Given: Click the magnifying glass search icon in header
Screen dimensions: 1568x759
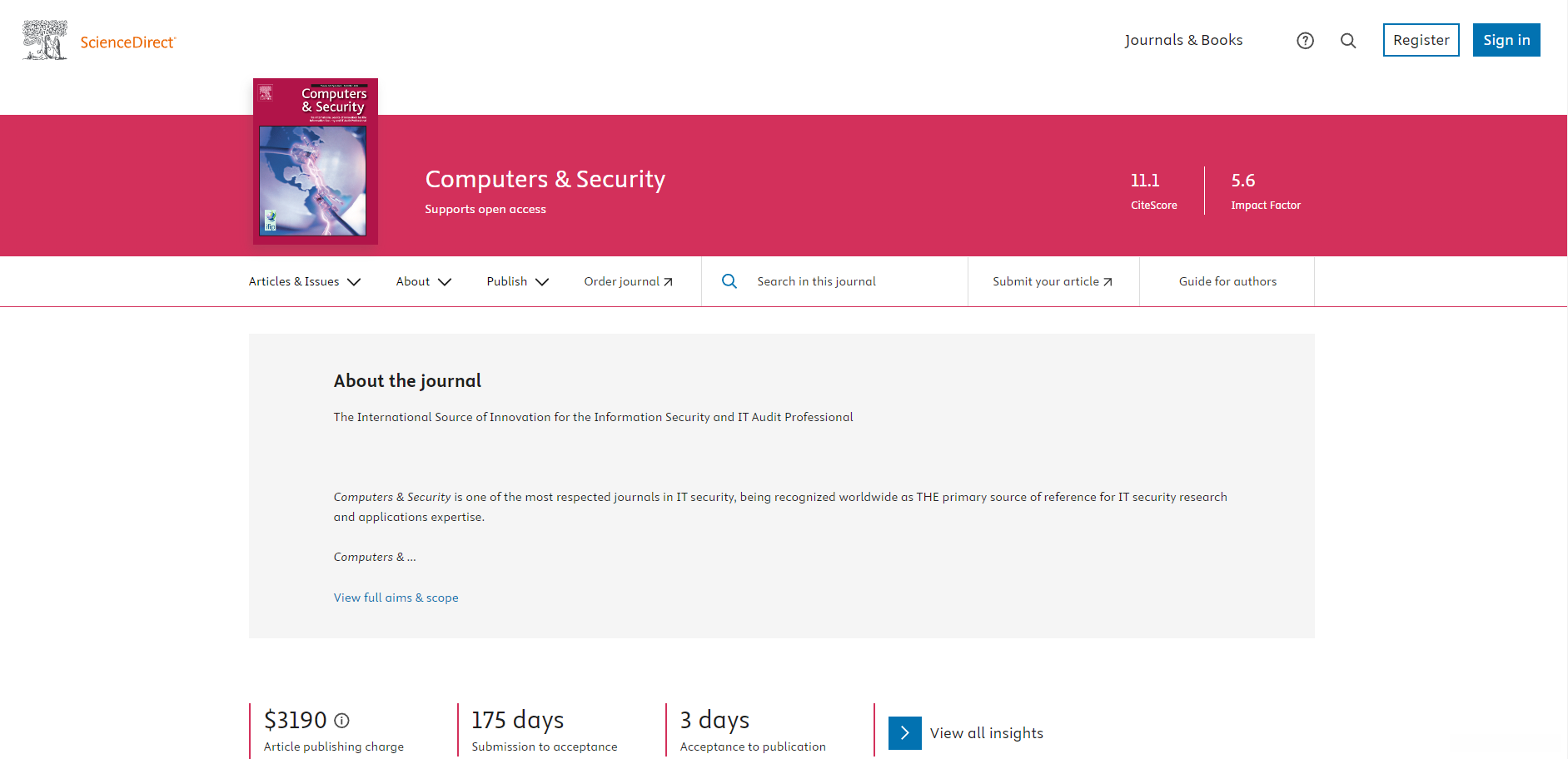Looking at the screenshot, I should pyautogui.click(x=1348, y=41).
